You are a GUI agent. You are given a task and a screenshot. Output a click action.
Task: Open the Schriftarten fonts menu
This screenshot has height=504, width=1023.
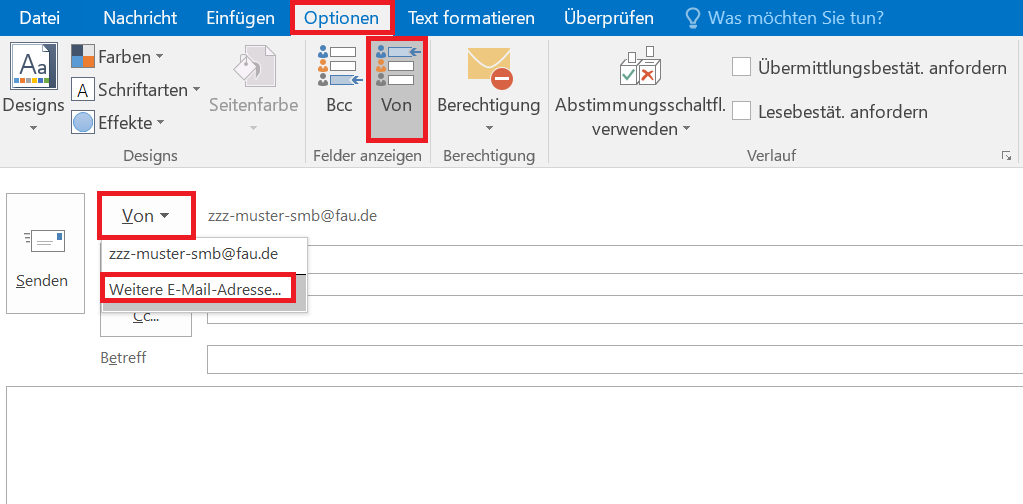(136, 90)
